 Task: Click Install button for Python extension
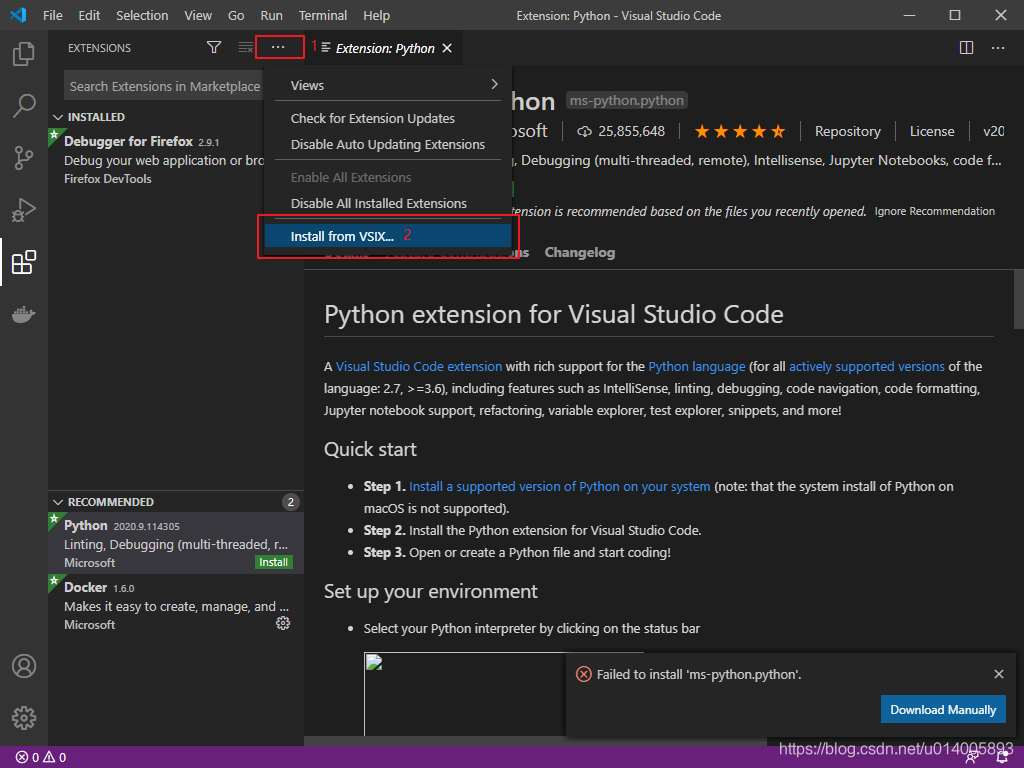[x=273, y=562]
